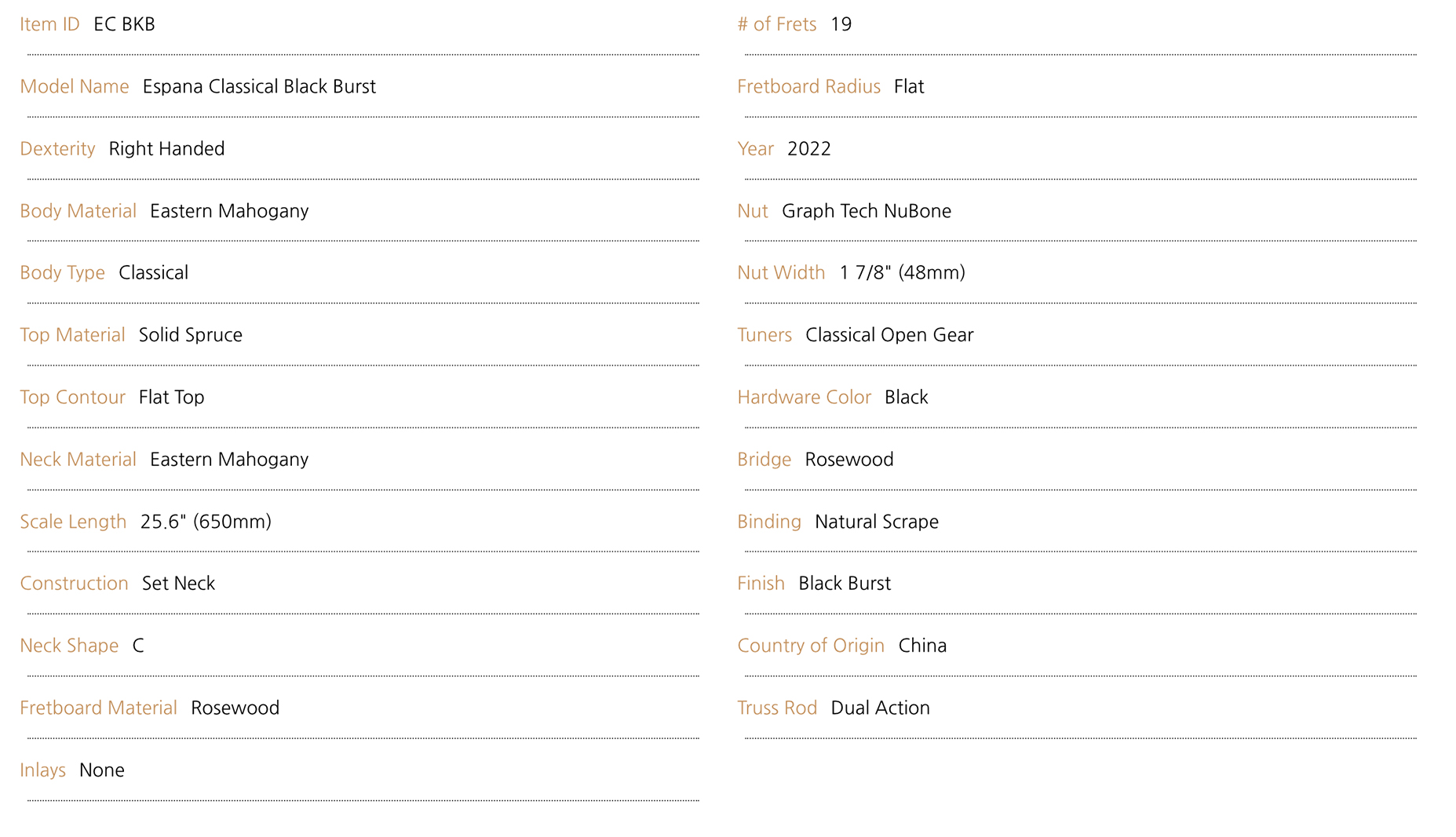Click the Set Neck construction value
Screen dimensions: 1456x837
point(178,584)
